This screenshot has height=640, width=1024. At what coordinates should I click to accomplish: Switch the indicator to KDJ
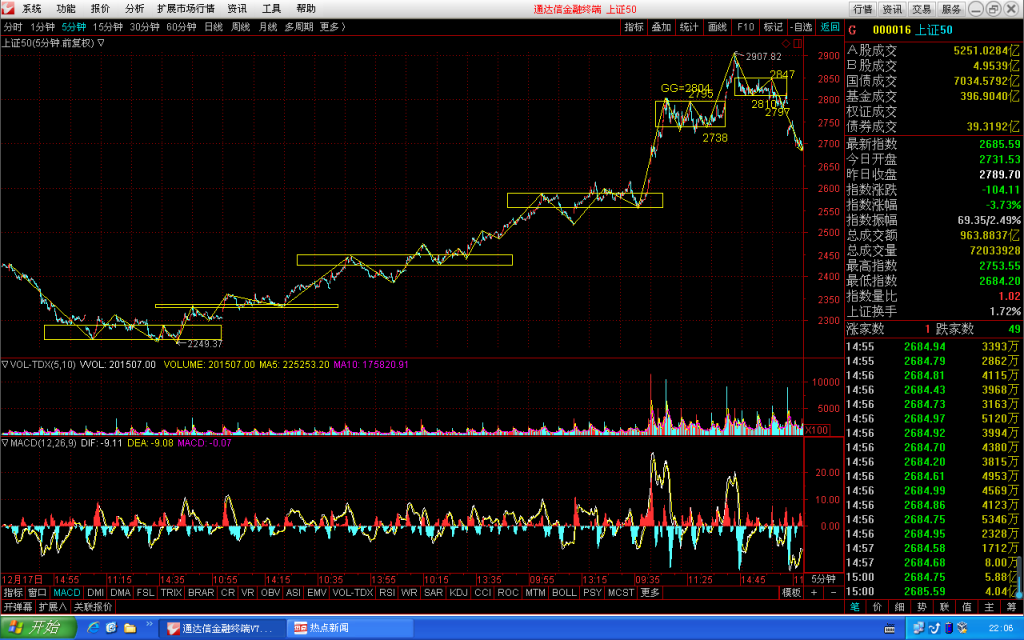click(458, 592)
